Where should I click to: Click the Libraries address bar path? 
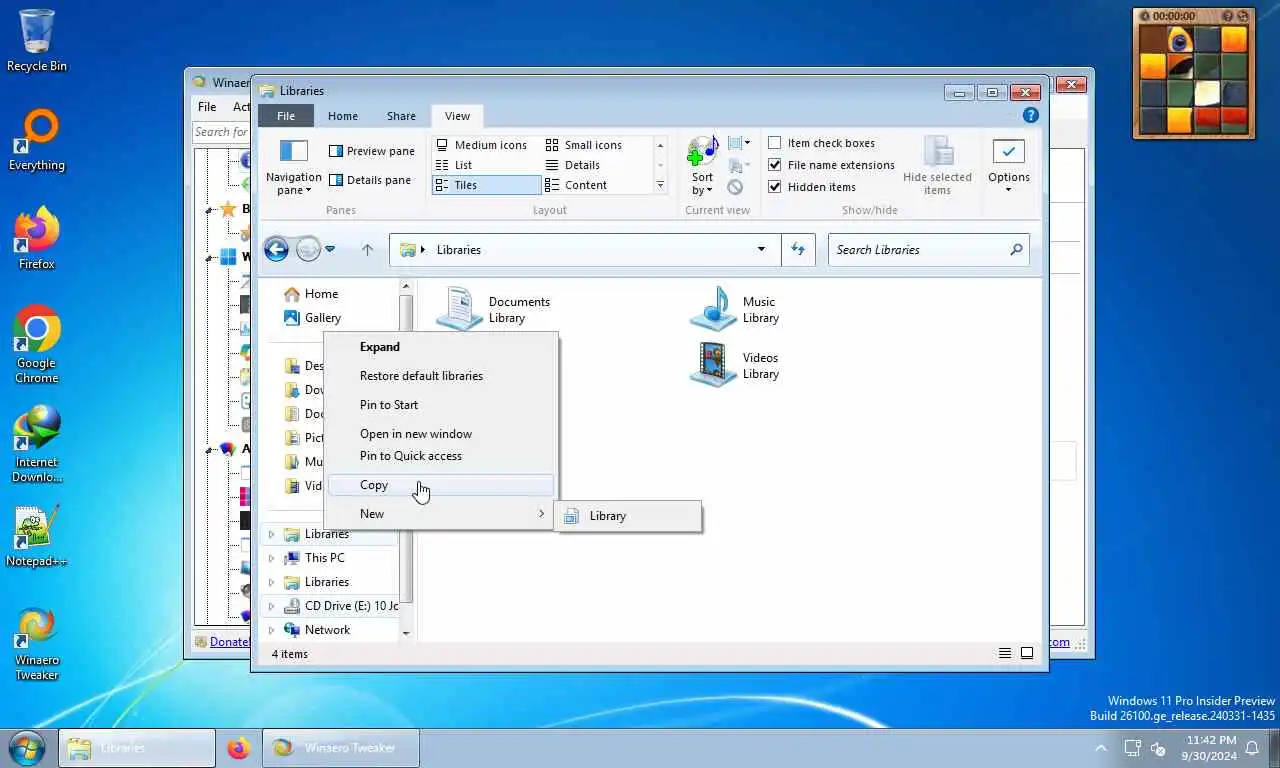pyautogui.click(x=459, y=250)
